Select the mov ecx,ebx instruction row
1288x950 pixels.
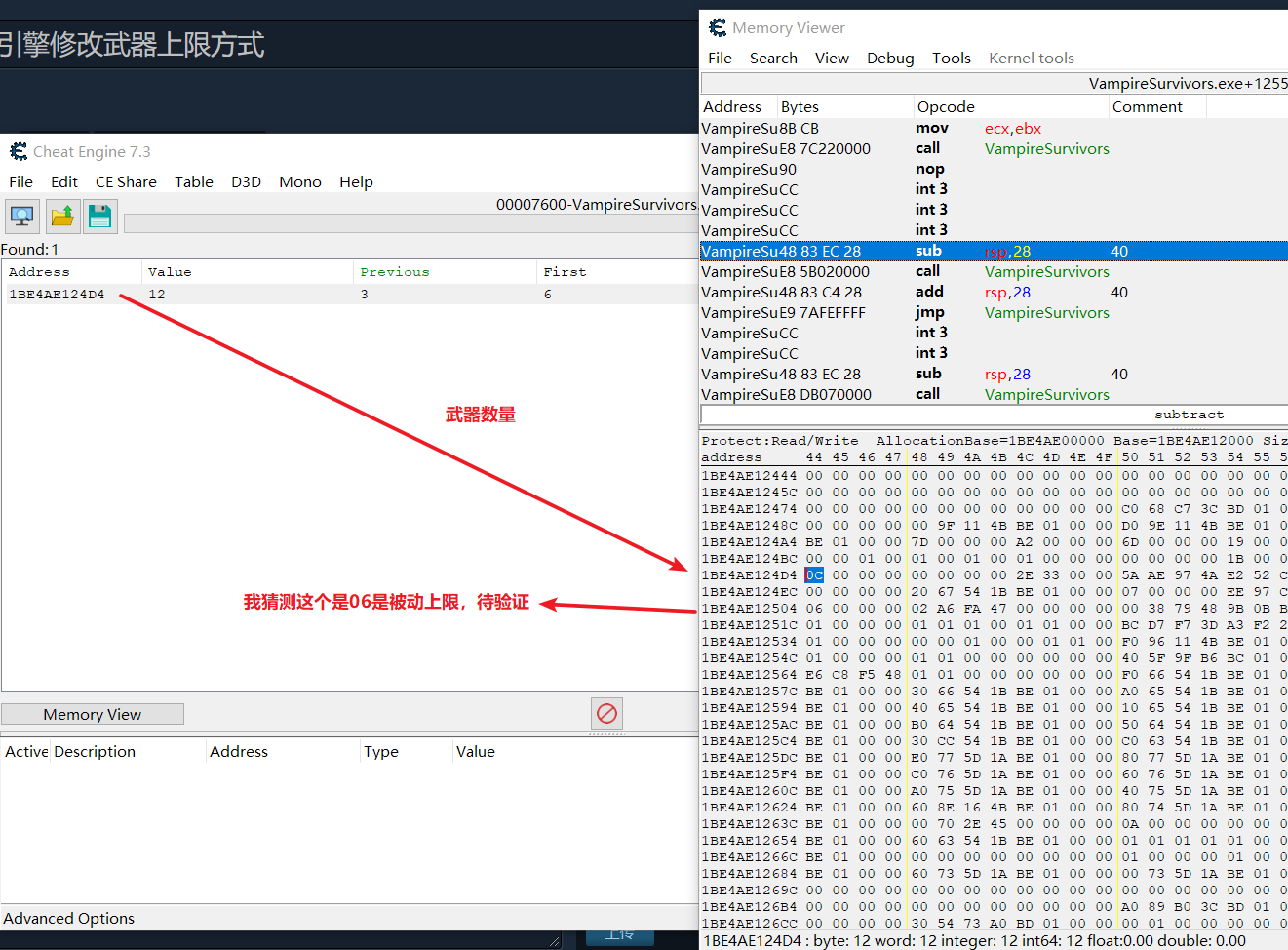[994, 128]
